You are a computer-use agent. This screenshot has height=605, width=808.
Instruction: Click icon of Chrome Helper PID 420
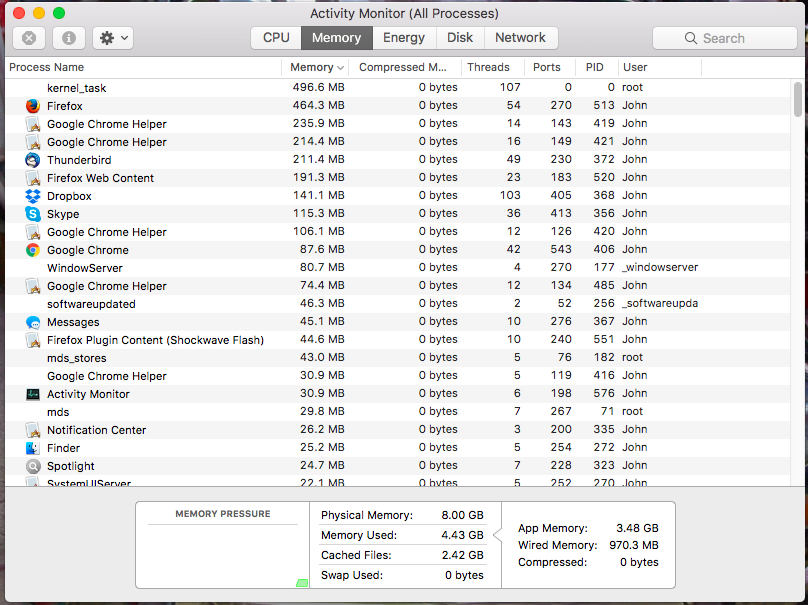[33, 232]
